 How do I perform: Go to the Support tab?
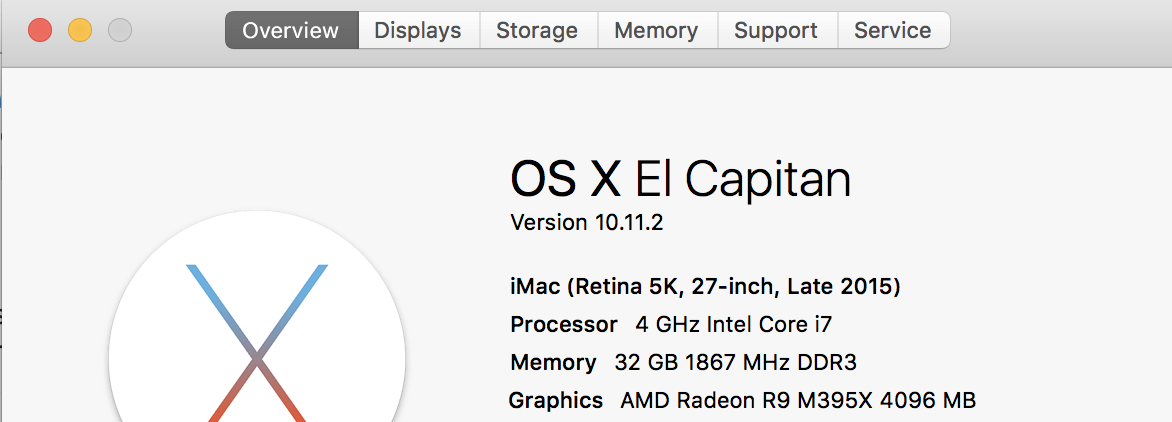pos(776,30)
